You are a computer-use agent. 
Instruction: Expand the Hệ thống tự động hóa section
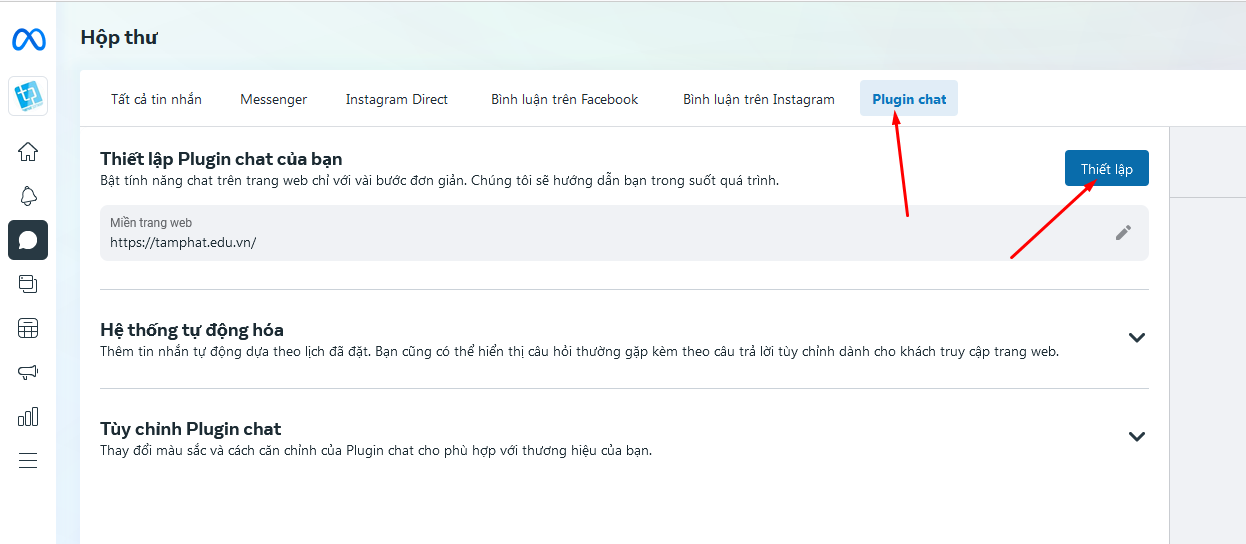(1136, 338)
